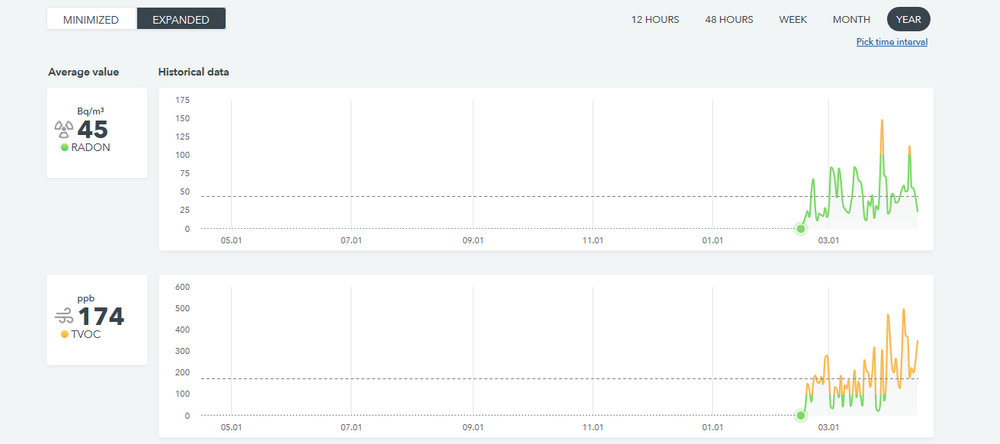This screenshot has height=444, width=1000.
Task: Click the radon average value 45
Action: pyautogui.click(x=92, y=130)
